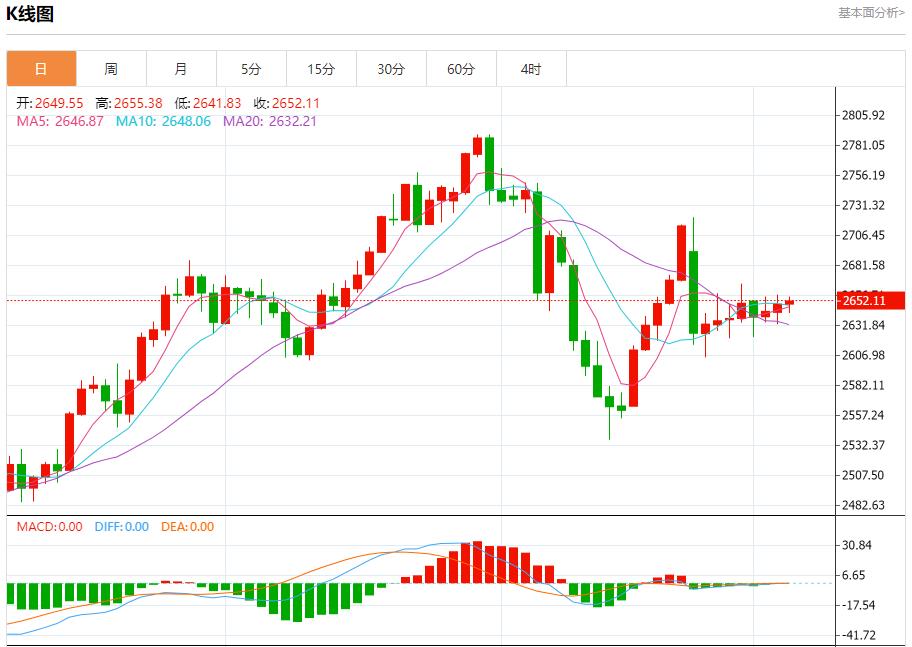The image size is (912, 647).
Task: Open the 5分 interval tab
Action: point(251,69)
